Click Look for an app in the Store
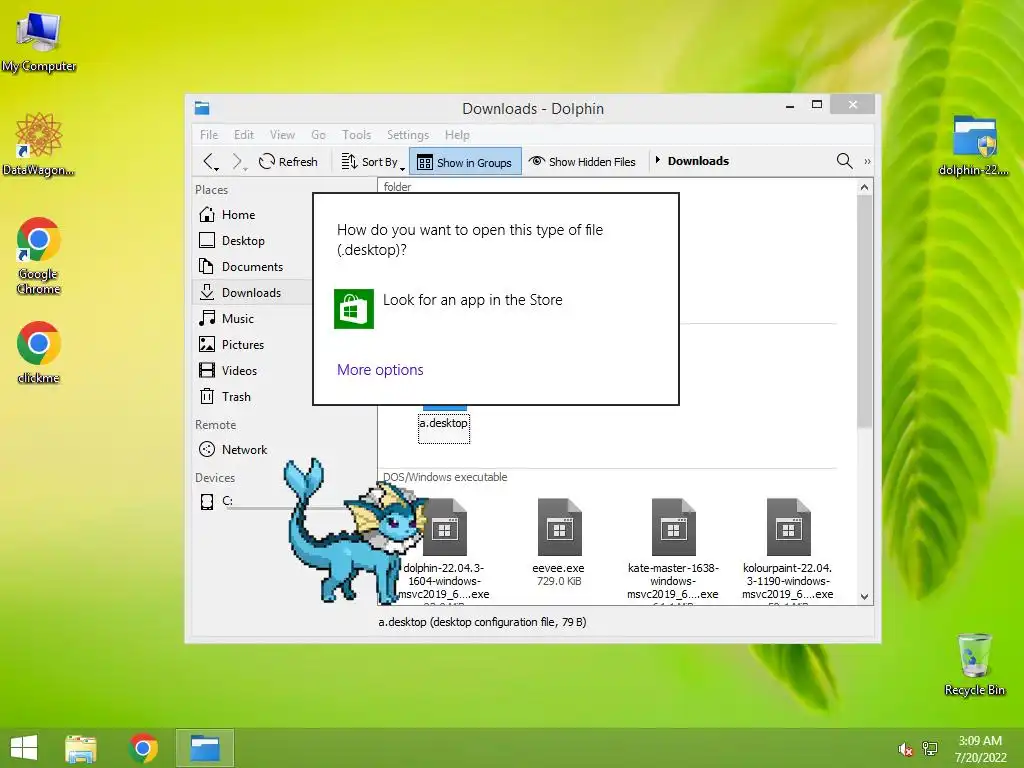The height and width of the screenshot is (768, 1024). tap(472, 300)
